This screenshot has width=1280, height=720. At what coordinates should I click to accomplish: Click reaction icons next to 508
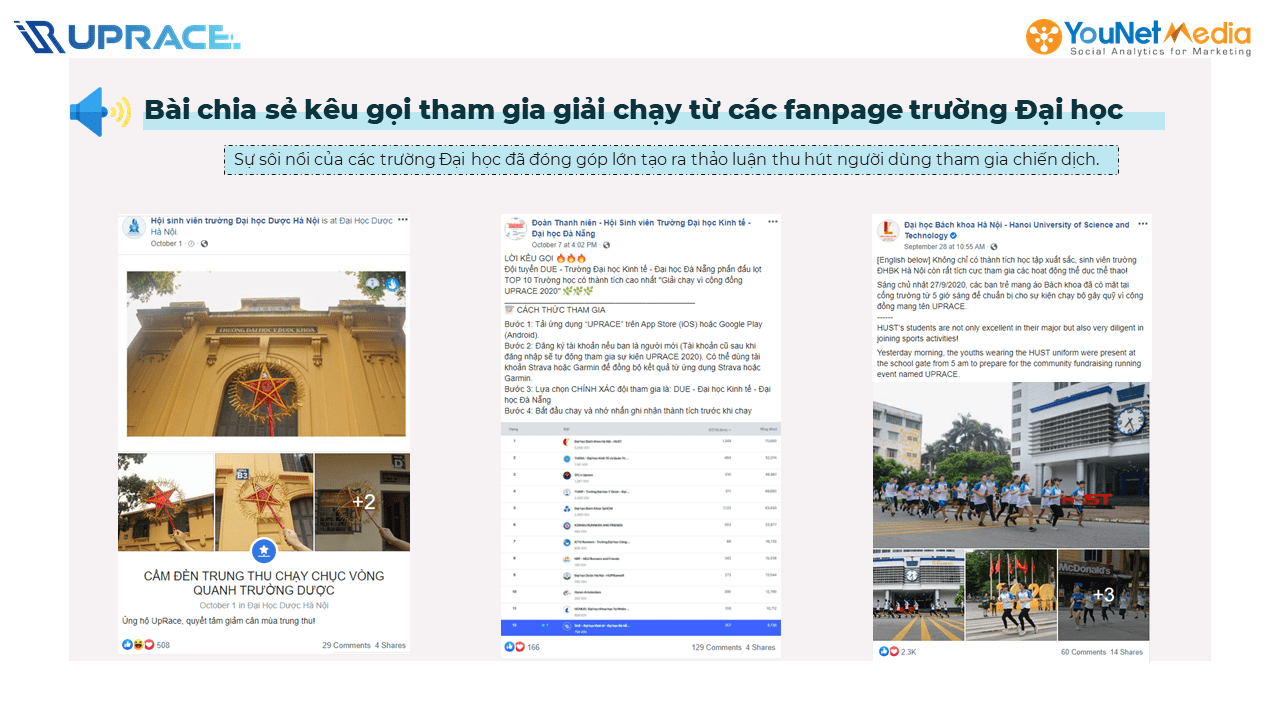(138, 645)
